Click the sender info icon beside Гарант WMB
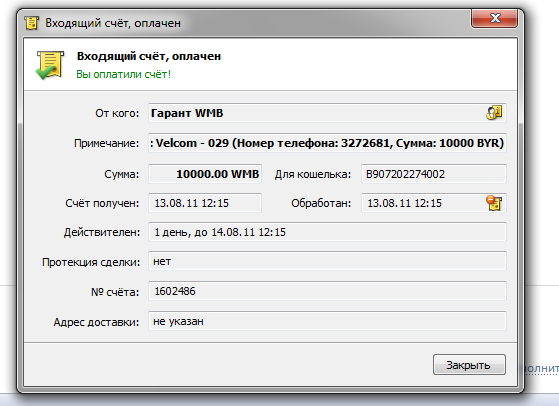The height and width of the screenshot is (406, 559). pos(494,113)
